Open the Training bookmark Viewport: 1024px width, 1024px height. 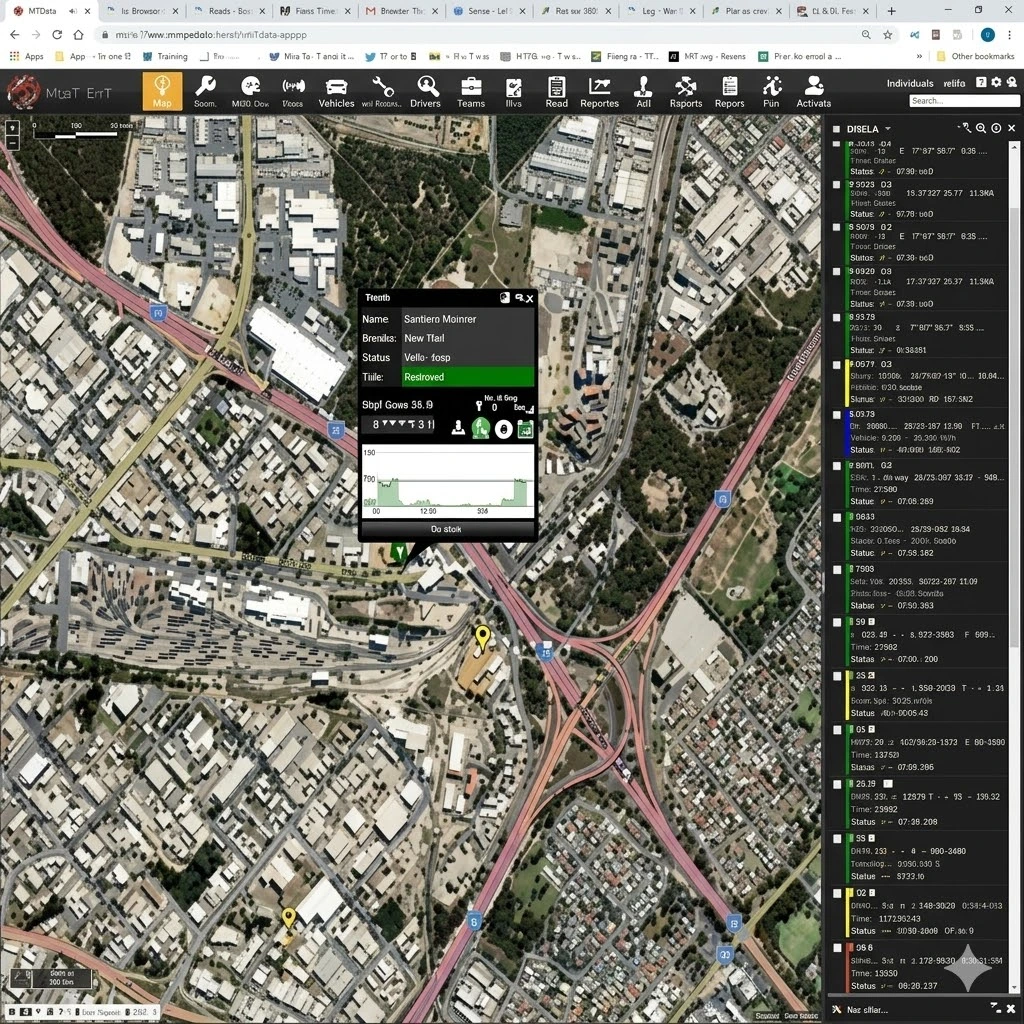point(165,56)
